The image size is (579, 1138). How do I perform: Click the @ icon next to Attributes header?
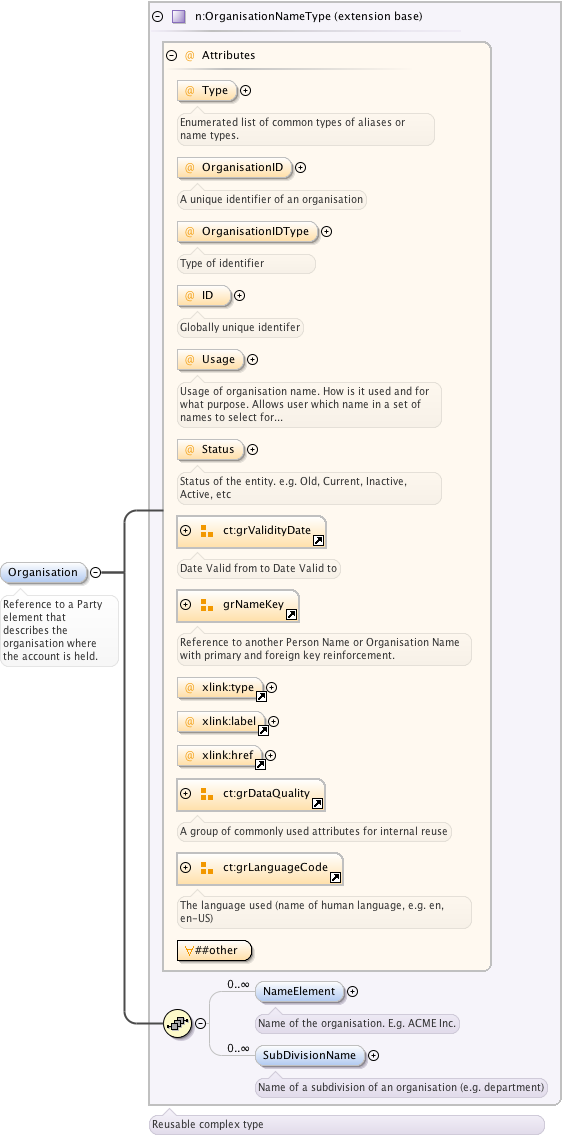[x=189, y=55]
